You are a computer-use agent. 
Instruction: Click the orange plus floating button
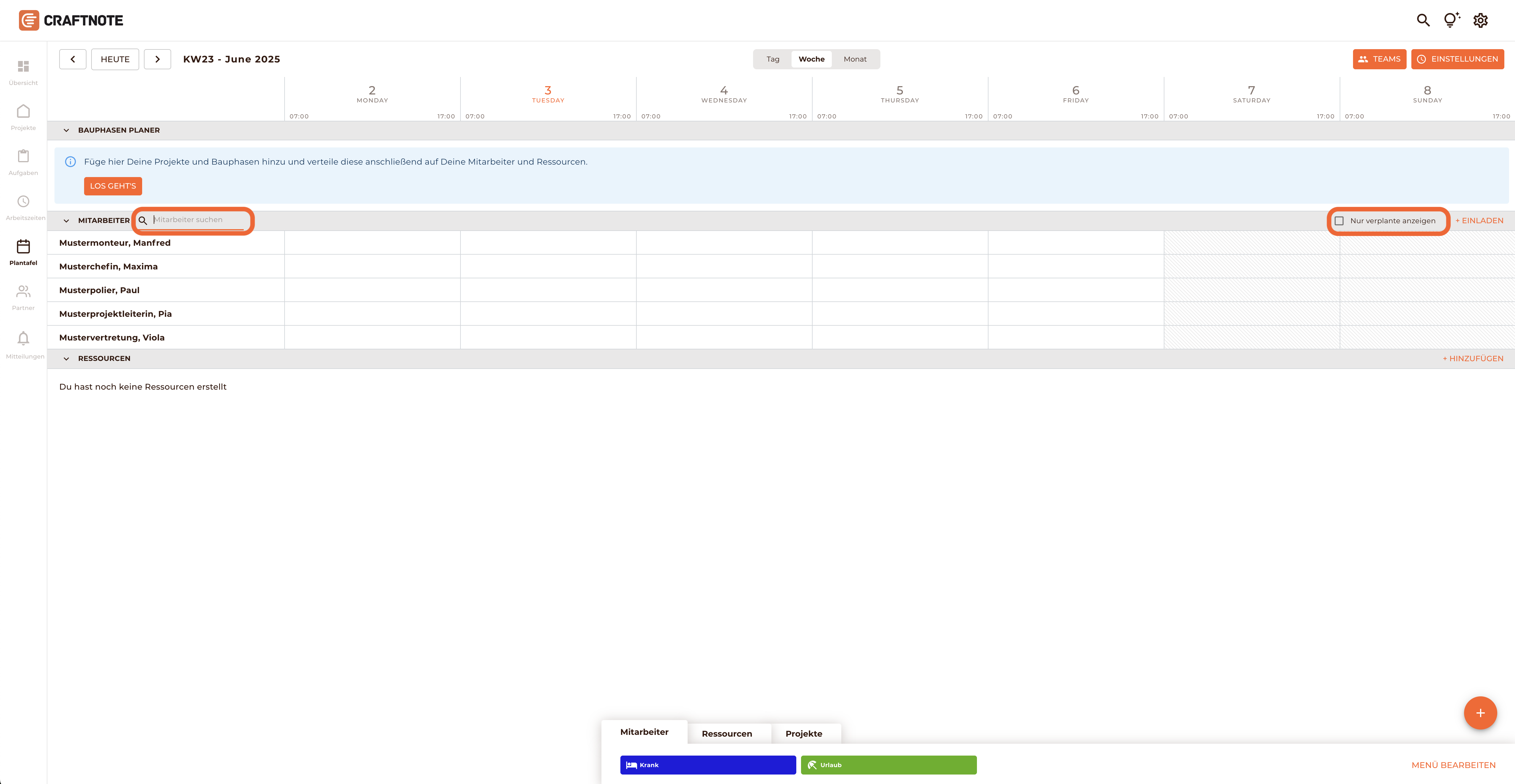click(1480, 713)
